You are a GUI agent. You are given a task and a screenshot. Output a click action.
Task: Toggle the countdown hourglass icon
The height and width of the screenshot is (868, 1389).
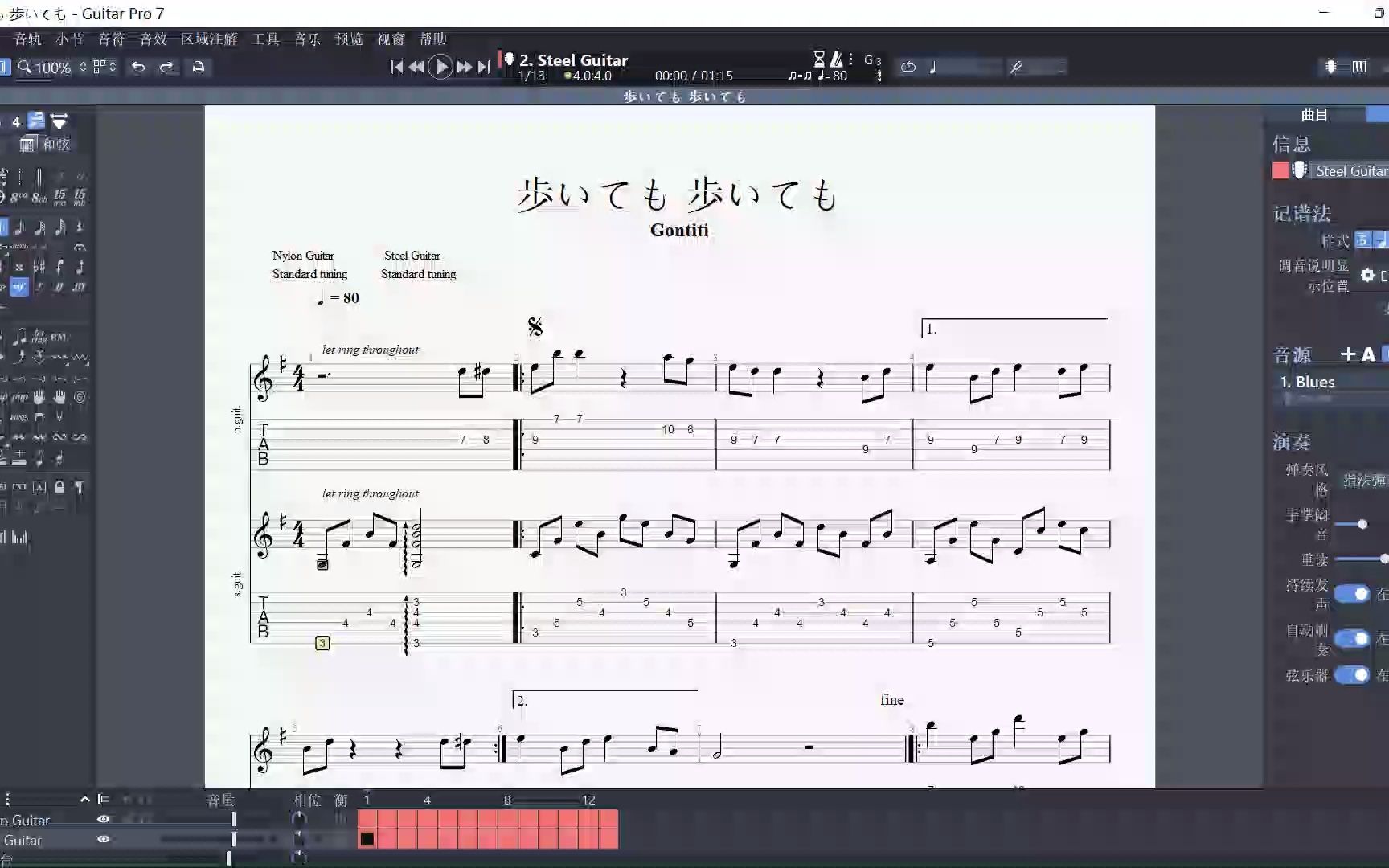[819, 59]
